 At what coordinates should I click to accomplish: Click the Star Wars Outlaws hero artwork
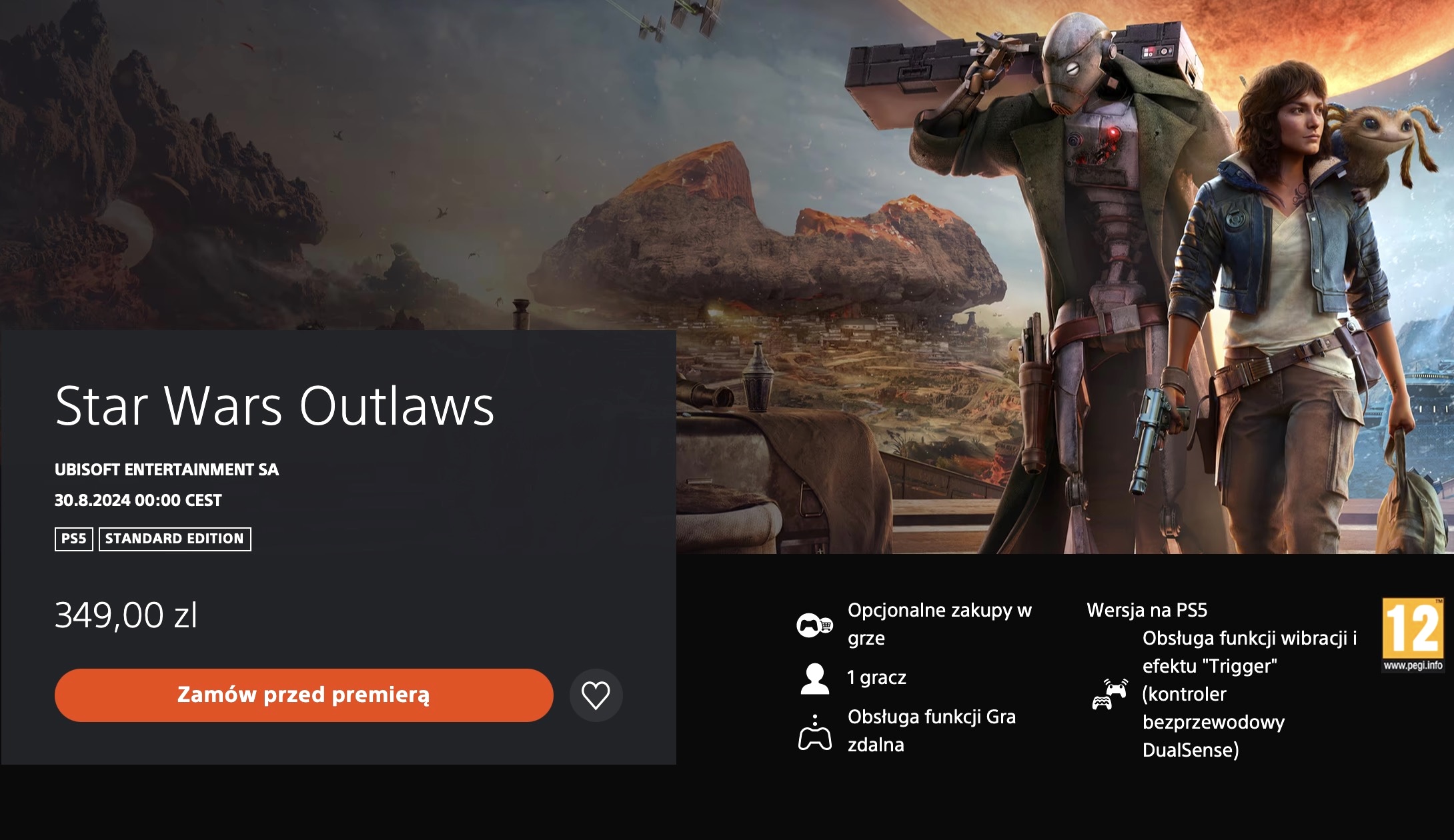tap(1065, 277)
